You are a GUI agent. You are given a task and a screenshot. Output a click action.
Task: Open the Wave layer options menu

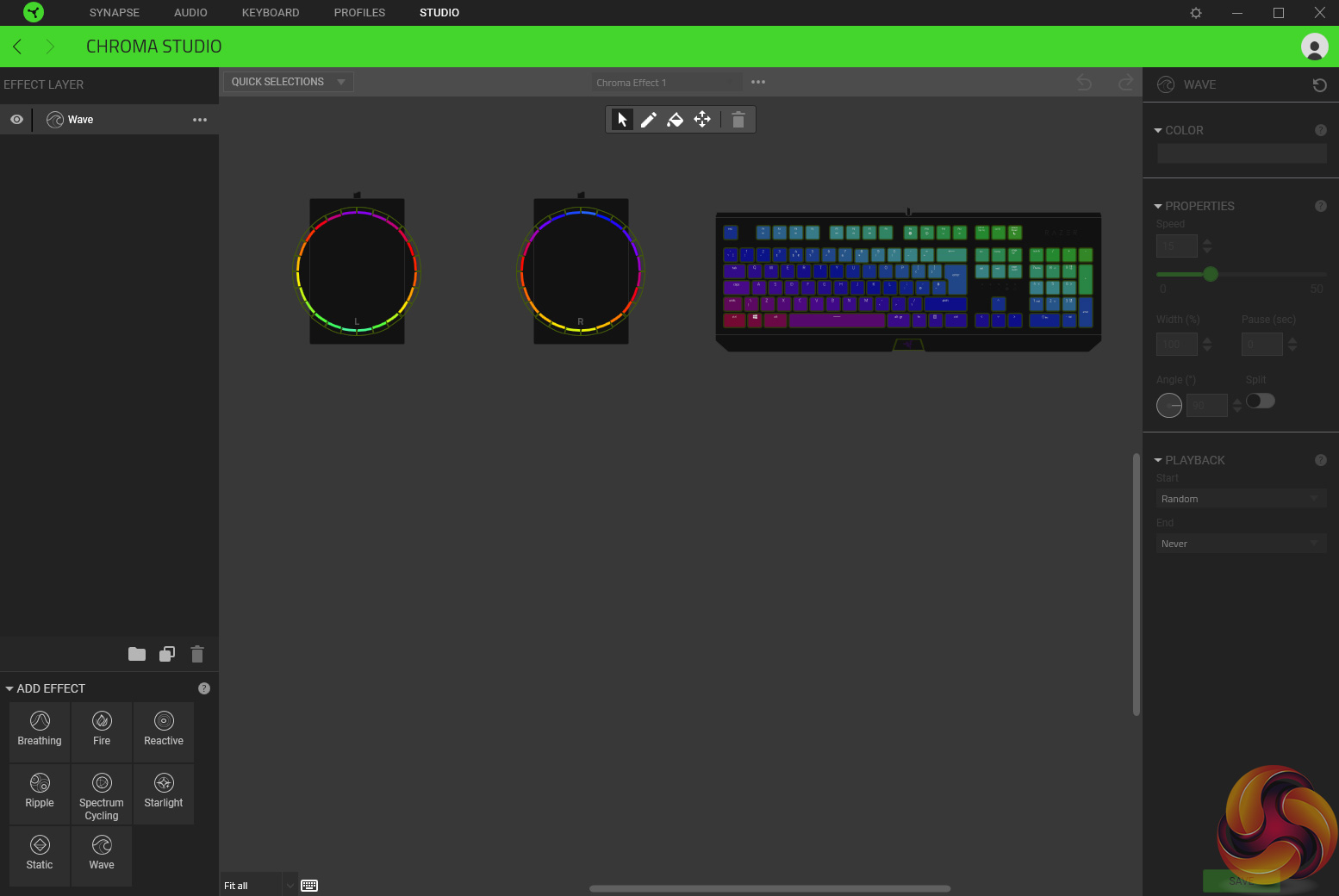[200, 120]
